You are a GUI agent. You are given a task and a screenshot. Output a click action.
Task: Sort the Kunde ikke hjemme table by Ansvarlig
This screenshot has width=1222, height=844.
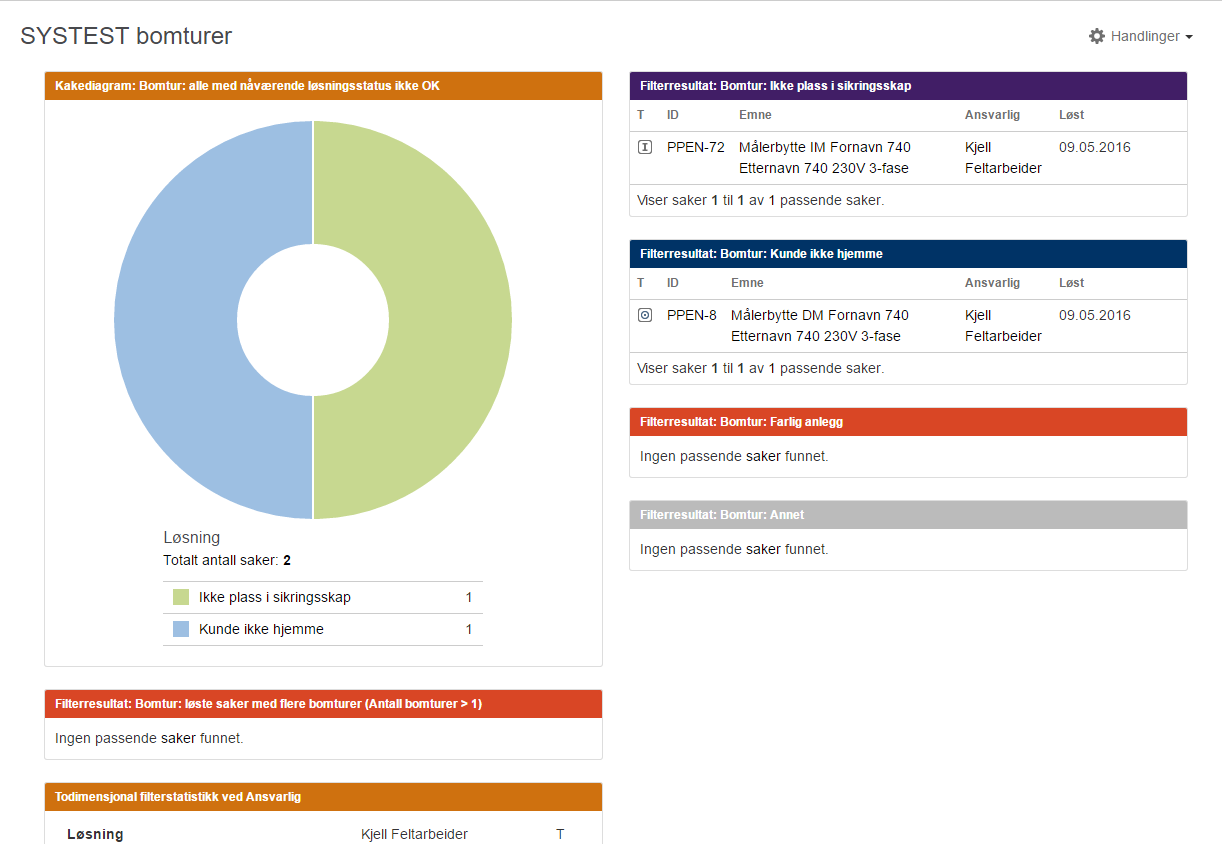991,283
